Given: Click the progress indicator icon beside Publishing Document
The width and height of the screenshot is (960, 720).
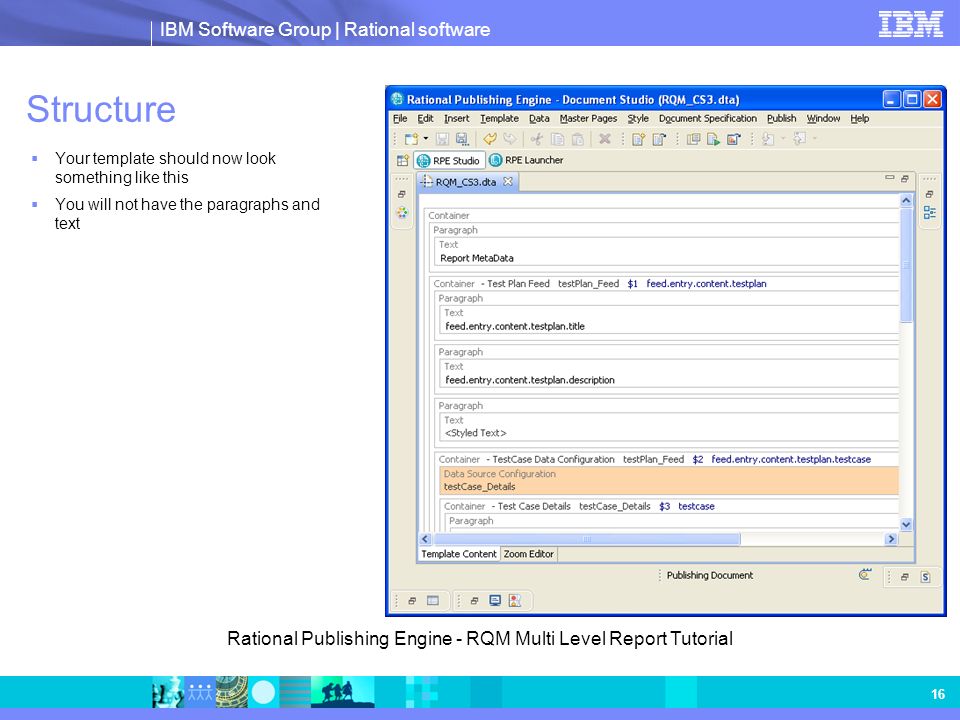Looking at the screenshot, I should (864, 575).
